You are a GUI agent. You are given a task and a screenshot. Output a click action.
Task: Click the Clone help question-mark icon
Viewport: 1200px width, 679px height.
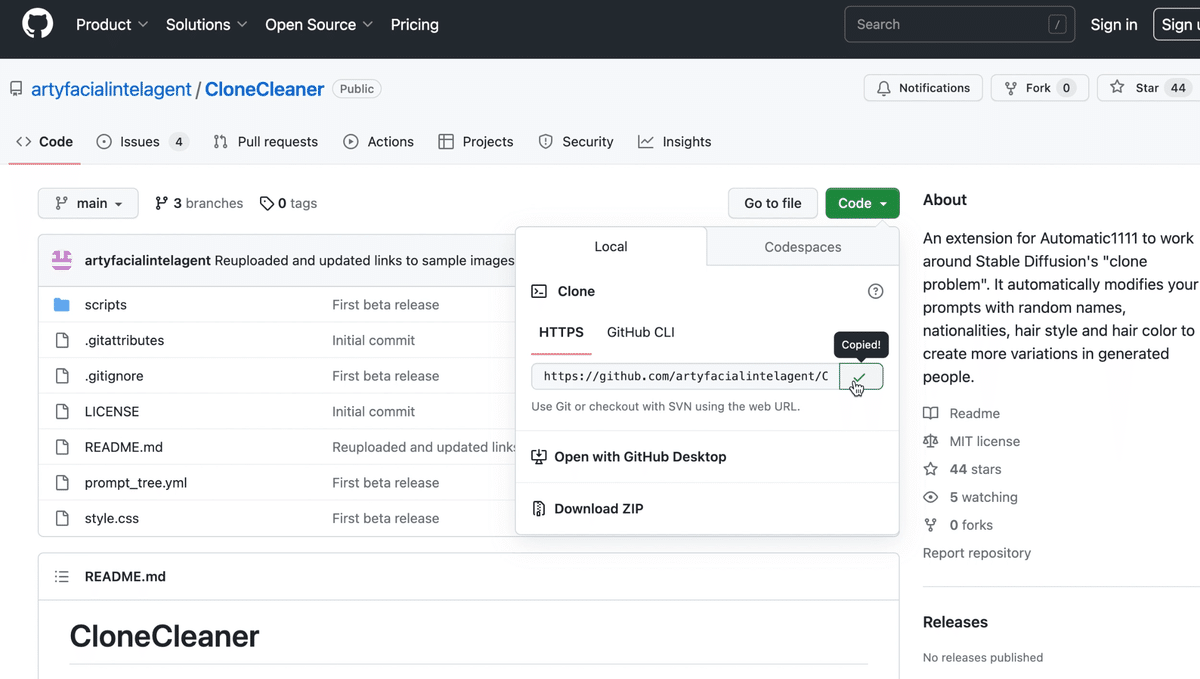point(875,291)
